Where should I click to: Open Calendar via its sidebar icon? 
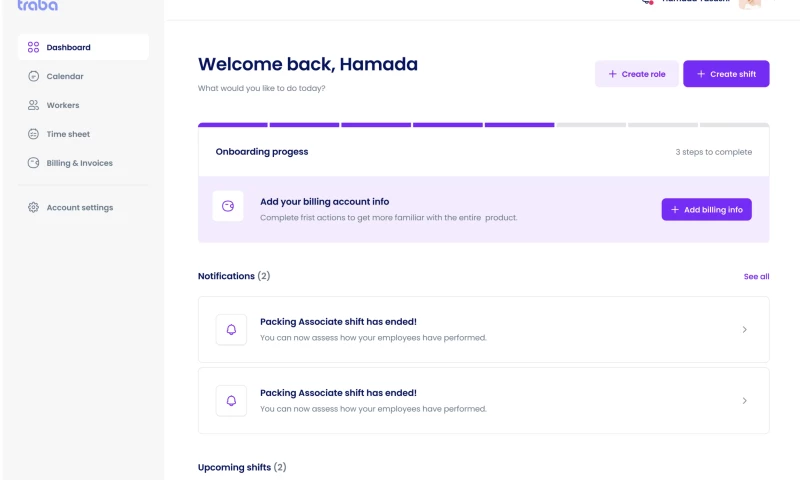click(x=33, y=76)
